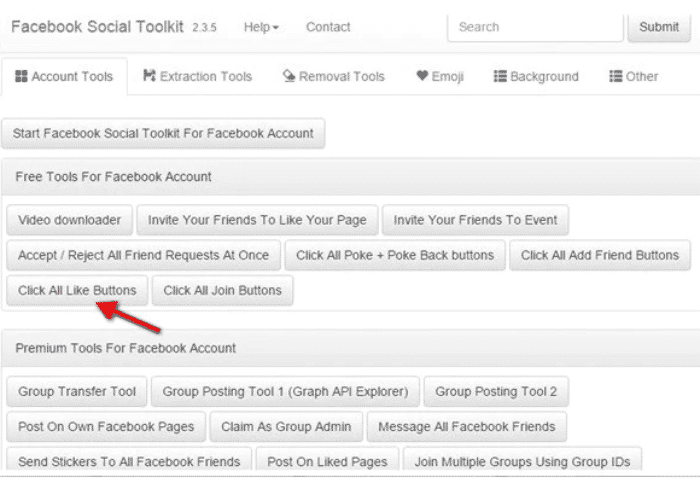Viewport: 700px width, 483px height.
Task: Click Send Stickers To All Facebook Friends
Action: 129,461
